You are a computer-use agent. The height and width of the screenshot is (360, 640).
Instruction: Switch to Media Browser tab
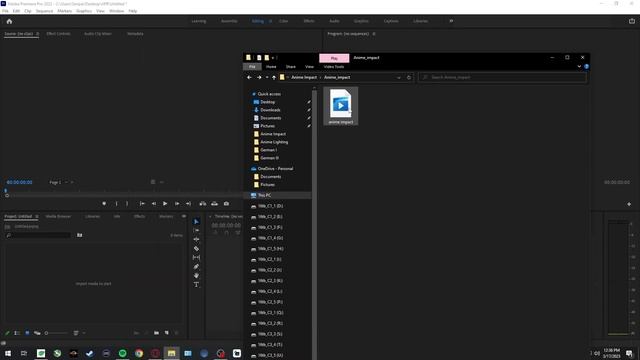[58, 216]
